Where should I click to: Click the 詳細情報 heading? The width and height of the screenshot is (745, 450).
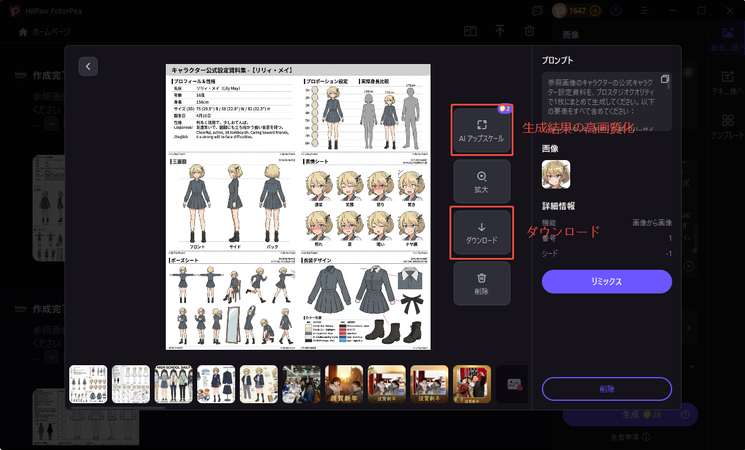(559, 206)
